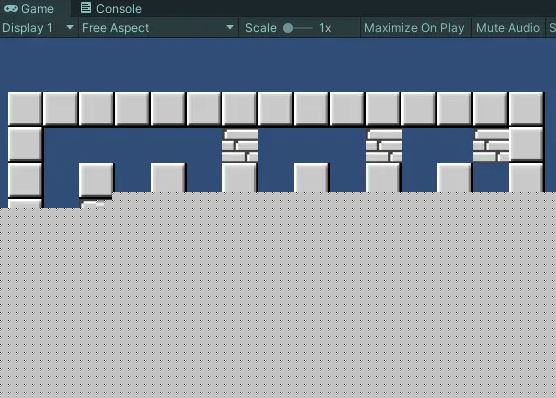Click the top-right corner stone block
556x398 pixels.
(526, 109)
